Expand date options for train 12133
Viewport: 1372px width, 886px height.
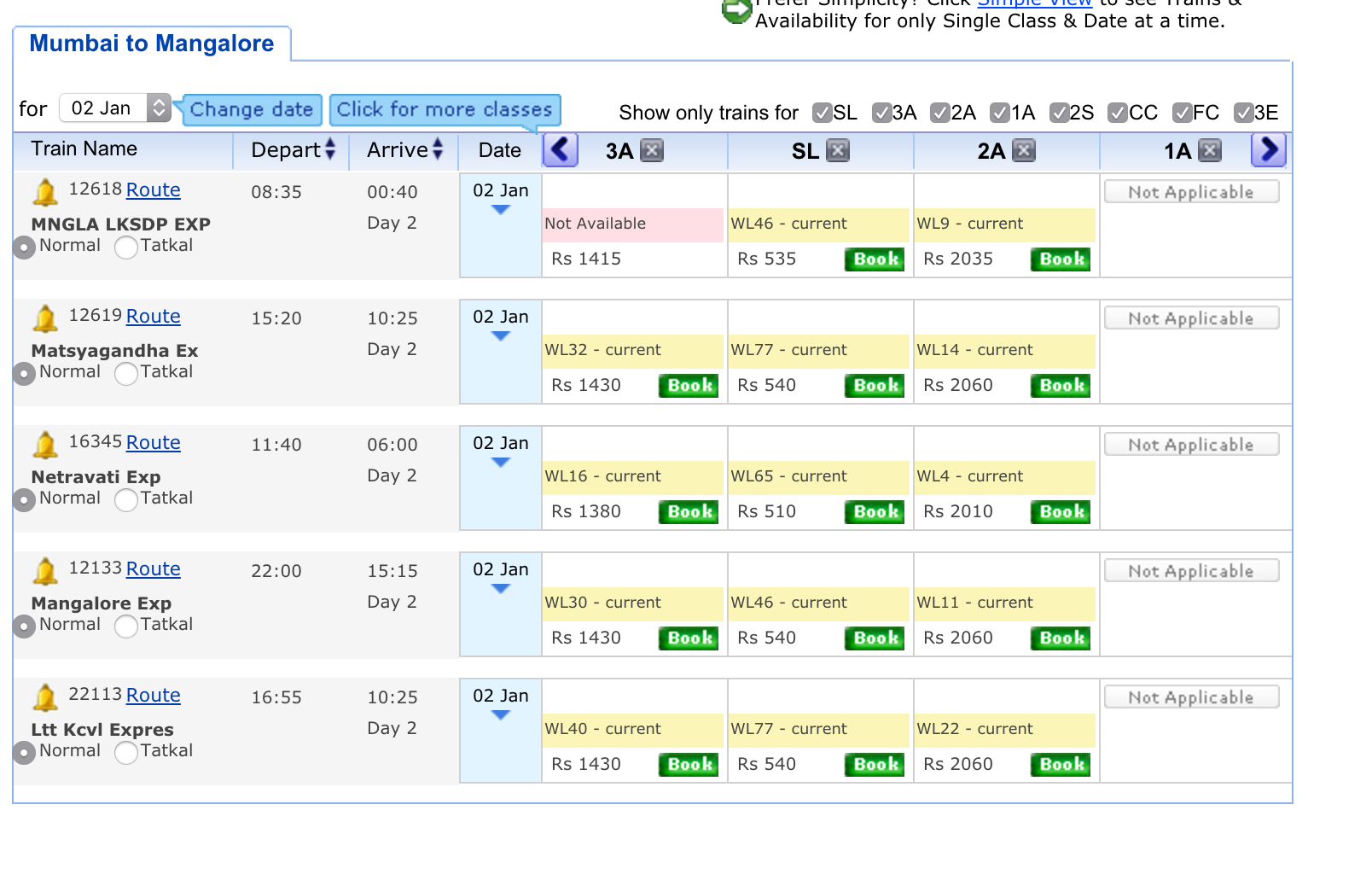(x=501, y=589)
